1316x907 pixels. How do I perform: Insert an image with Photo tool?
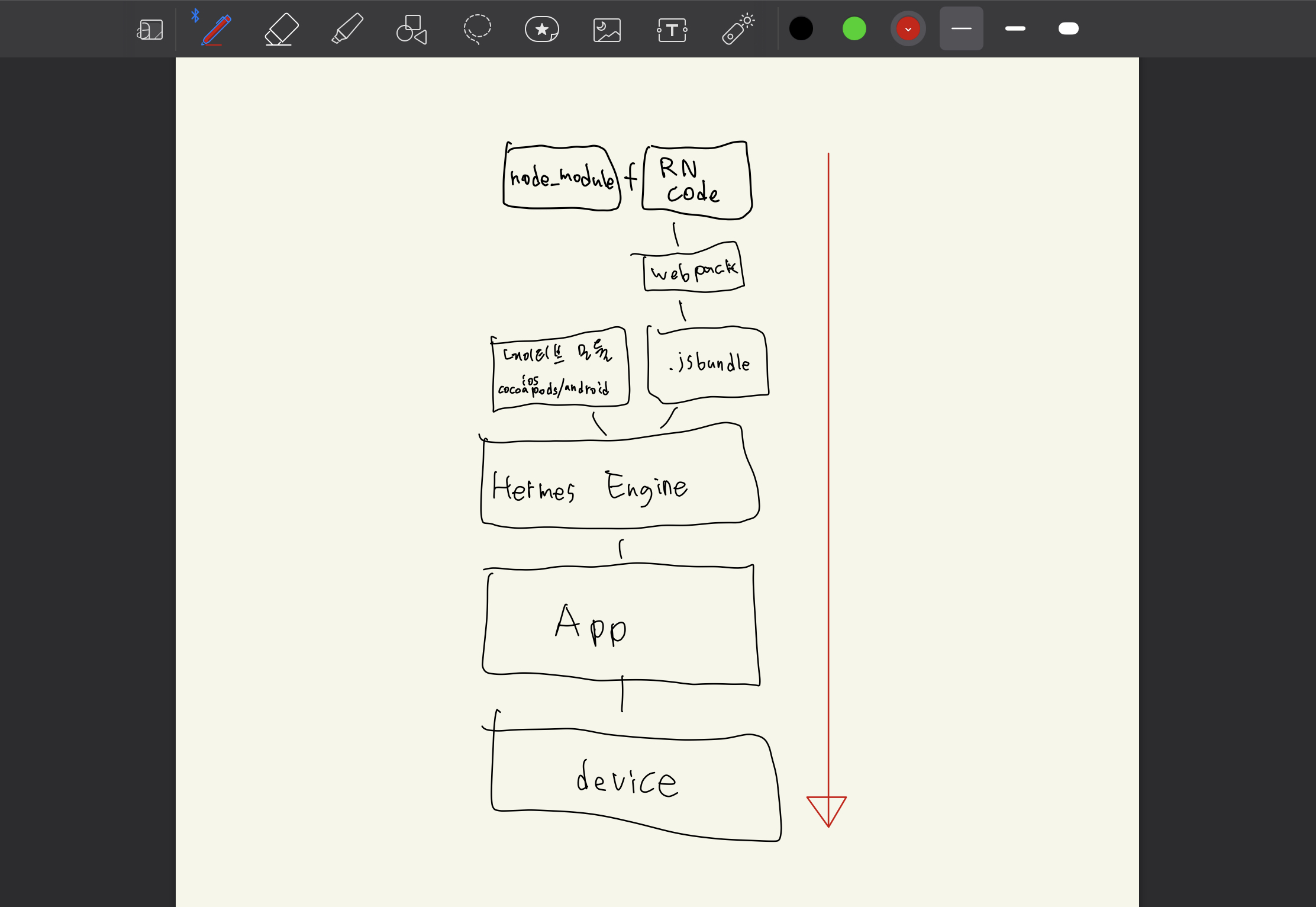[607, 29]
